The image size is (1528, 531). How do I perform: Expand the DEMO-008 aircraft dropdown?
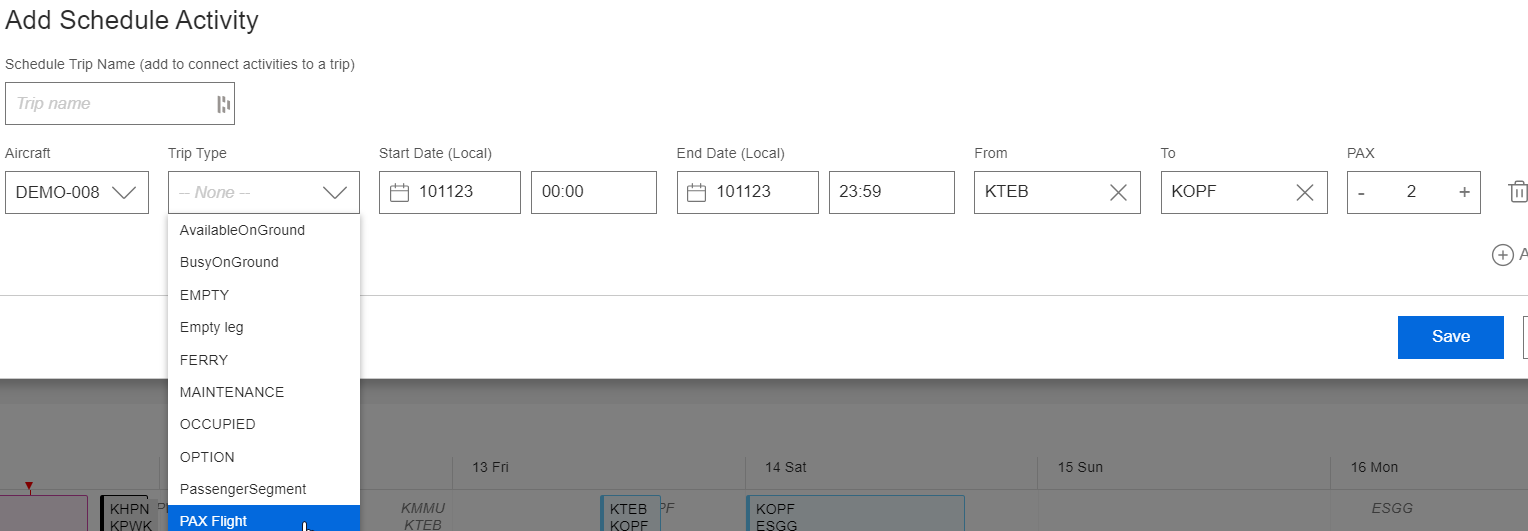click(x=124, y=193)
